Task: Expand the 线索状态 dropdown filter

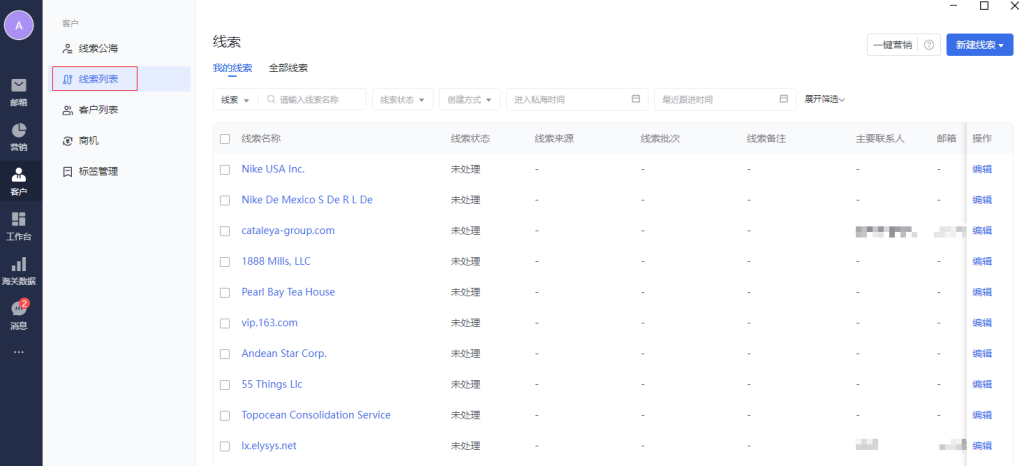Action: click(403, 99)
